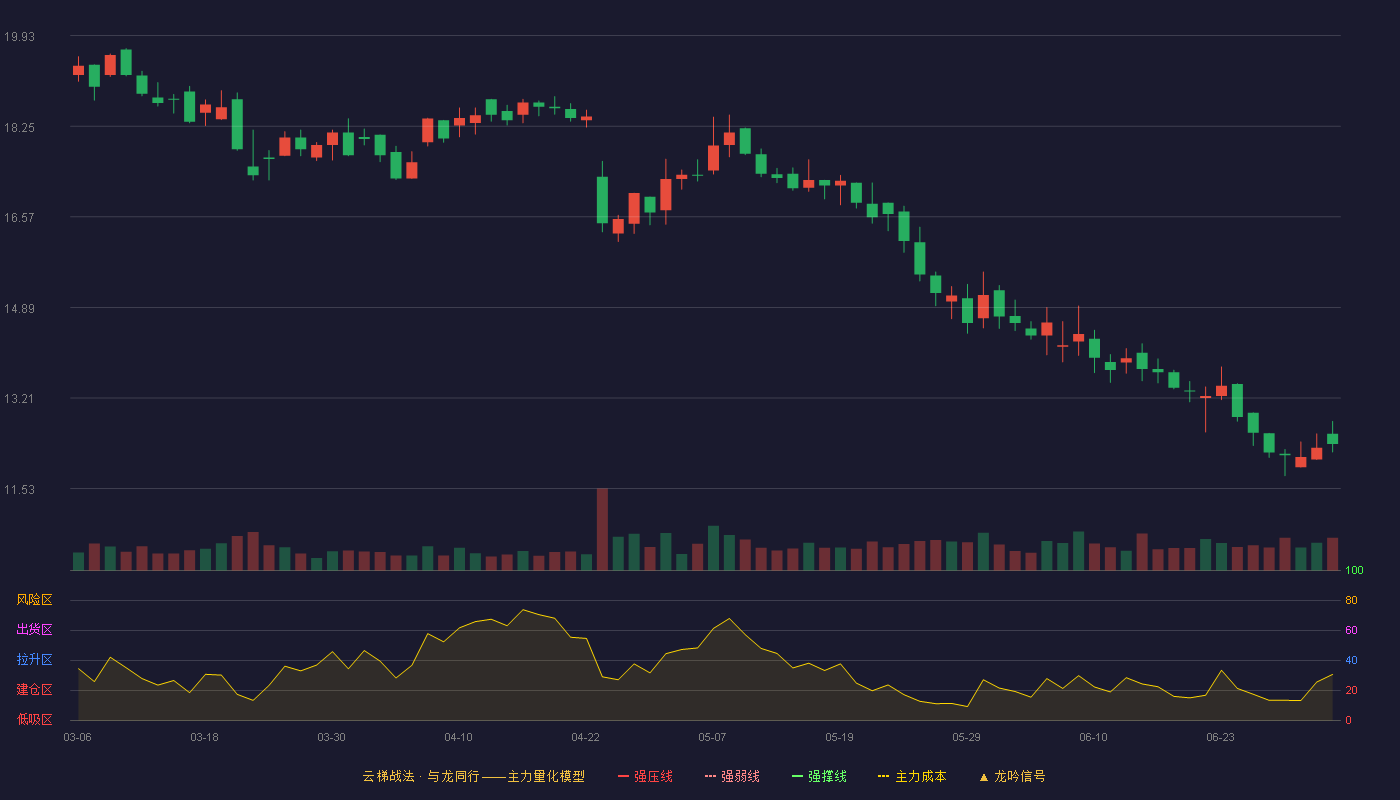Click the 建仓区 zone label
This screenshot has width=1400, height=800.
[x=34, y=690]
